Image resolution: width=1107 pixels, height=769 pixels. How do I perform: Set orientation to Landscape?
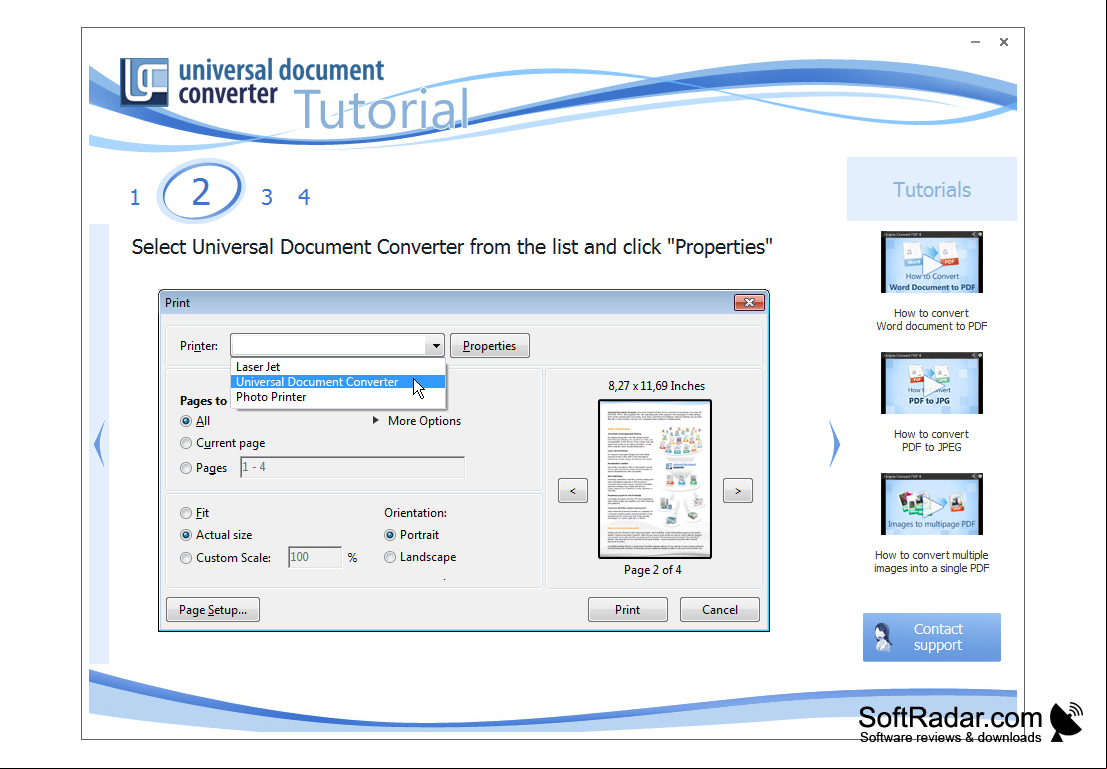click(x=390, y=557)
